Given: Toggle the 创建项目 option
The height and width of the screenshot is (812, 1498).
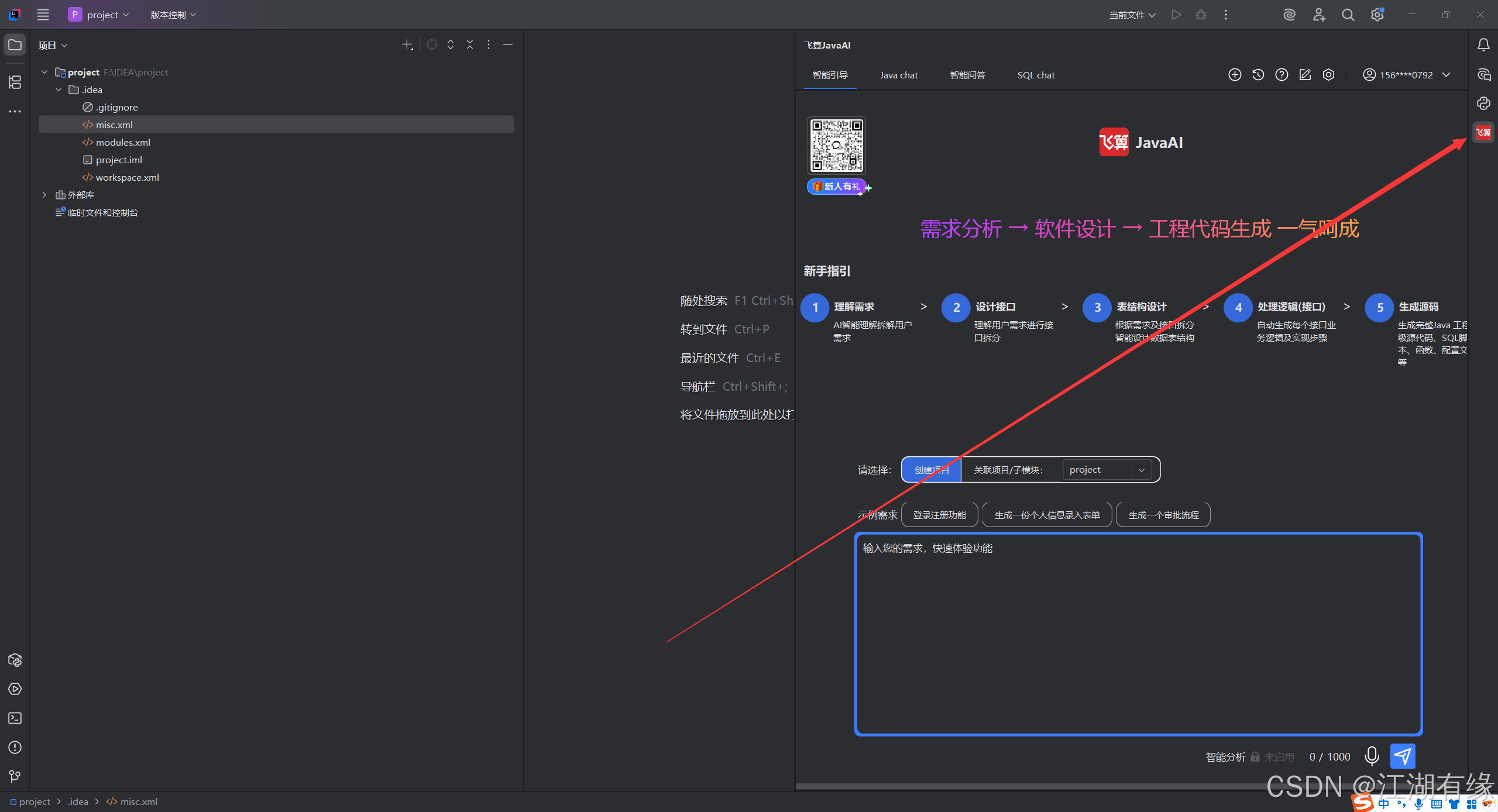Looking at the screenshot, I should pos(932,470).
